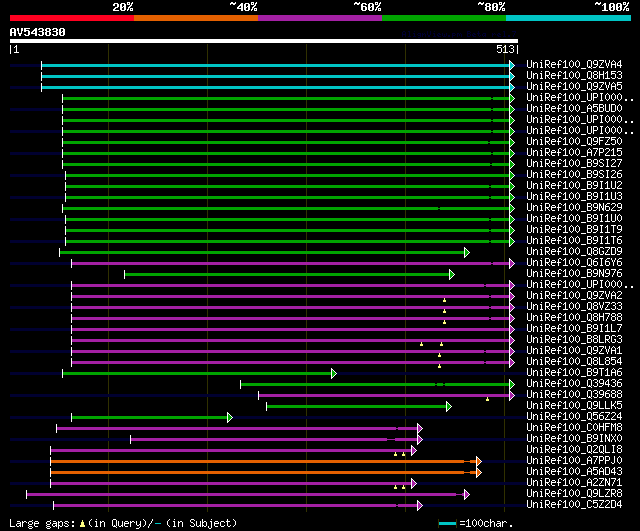Viewport: 640px width, 531px height.
Task: Click the orange arrowhead ending A5AD43's bar
Action: coord(479,473)
